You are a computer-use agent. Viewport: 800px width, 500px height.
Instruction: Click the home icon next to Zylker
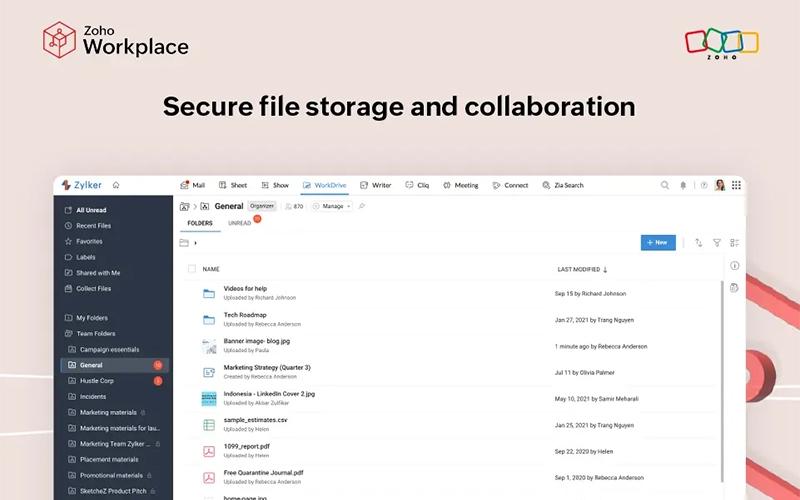point(116,185)
